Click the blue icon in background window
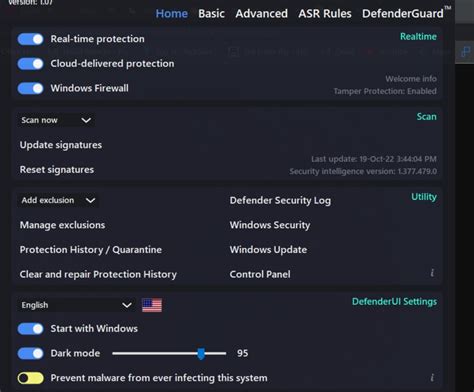 click(x=465, y=52)
